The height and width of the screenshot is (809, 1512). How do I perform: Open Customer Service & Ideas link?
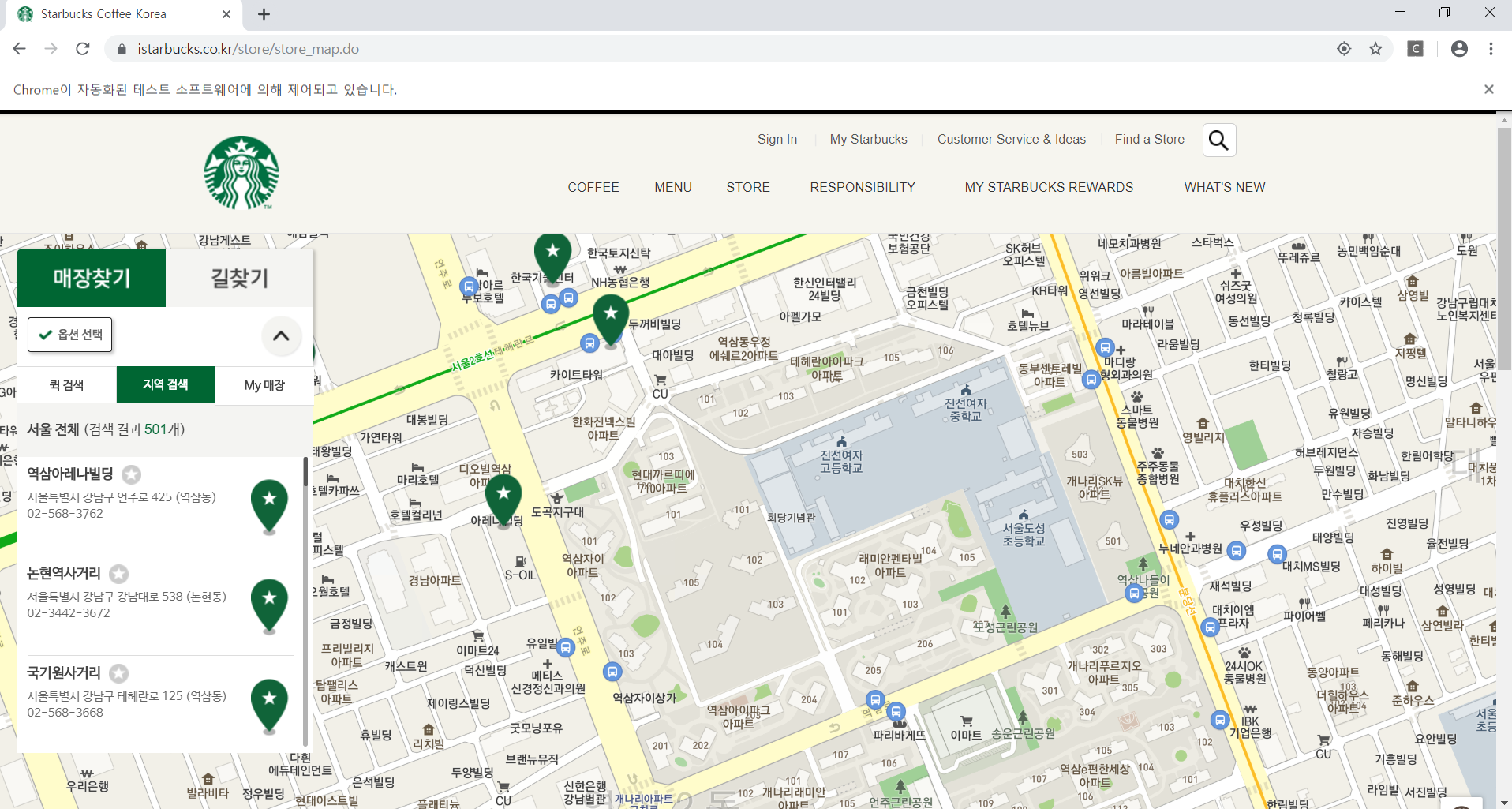click(1012, 140)
